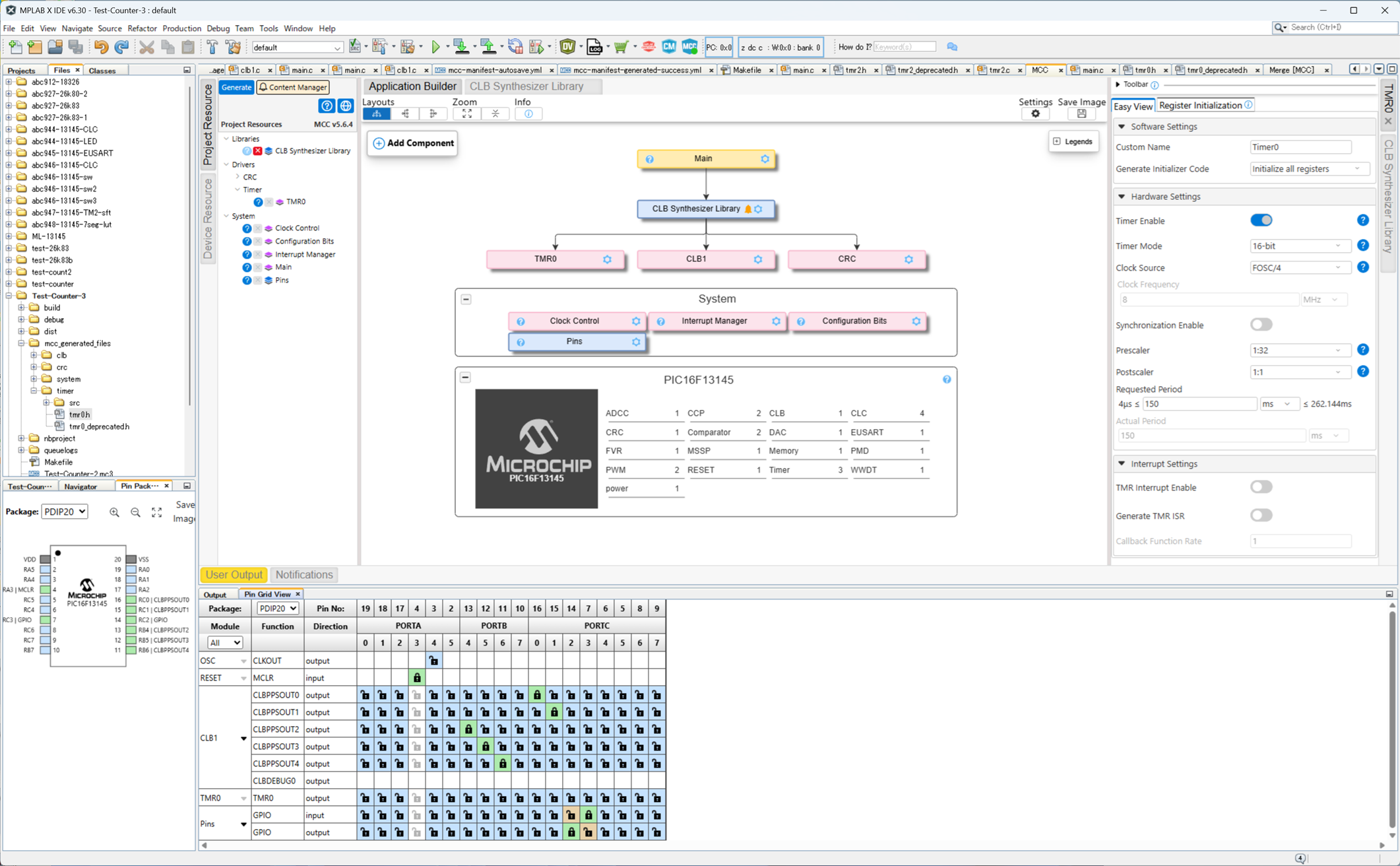Click the gear icon on the Main block
Screen dimensions: 1400x866
pyautogui.click(x=765, y=159)
